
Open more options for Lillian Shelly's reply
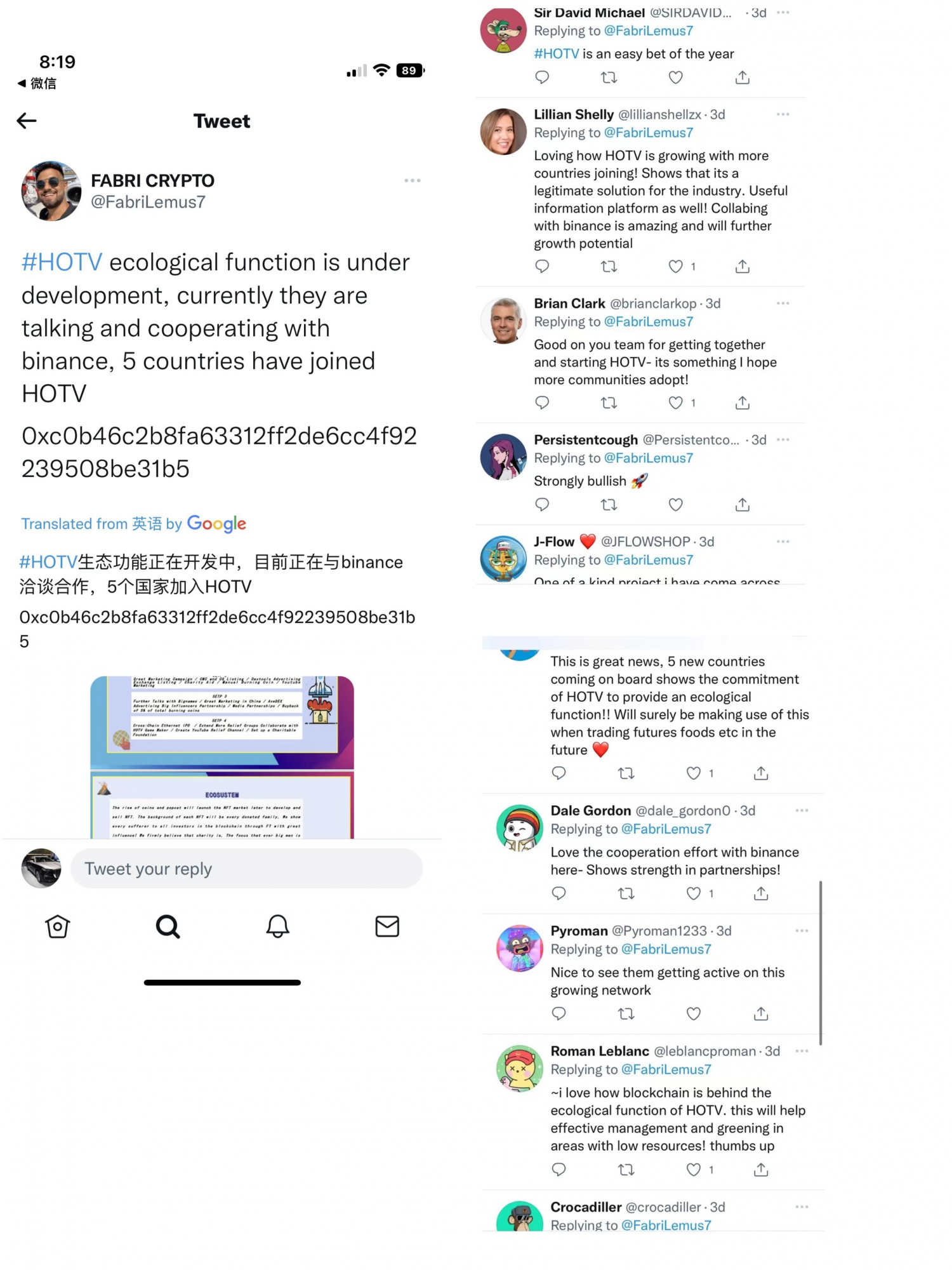(783, 114)
